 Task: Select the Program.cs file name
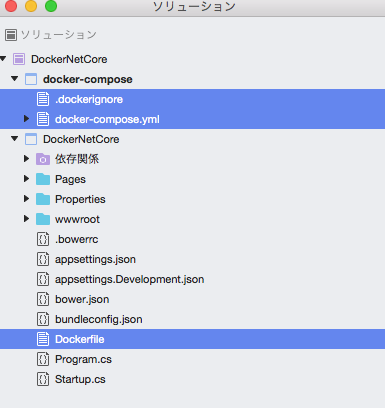pyautogui.click(x=83, y=359)
